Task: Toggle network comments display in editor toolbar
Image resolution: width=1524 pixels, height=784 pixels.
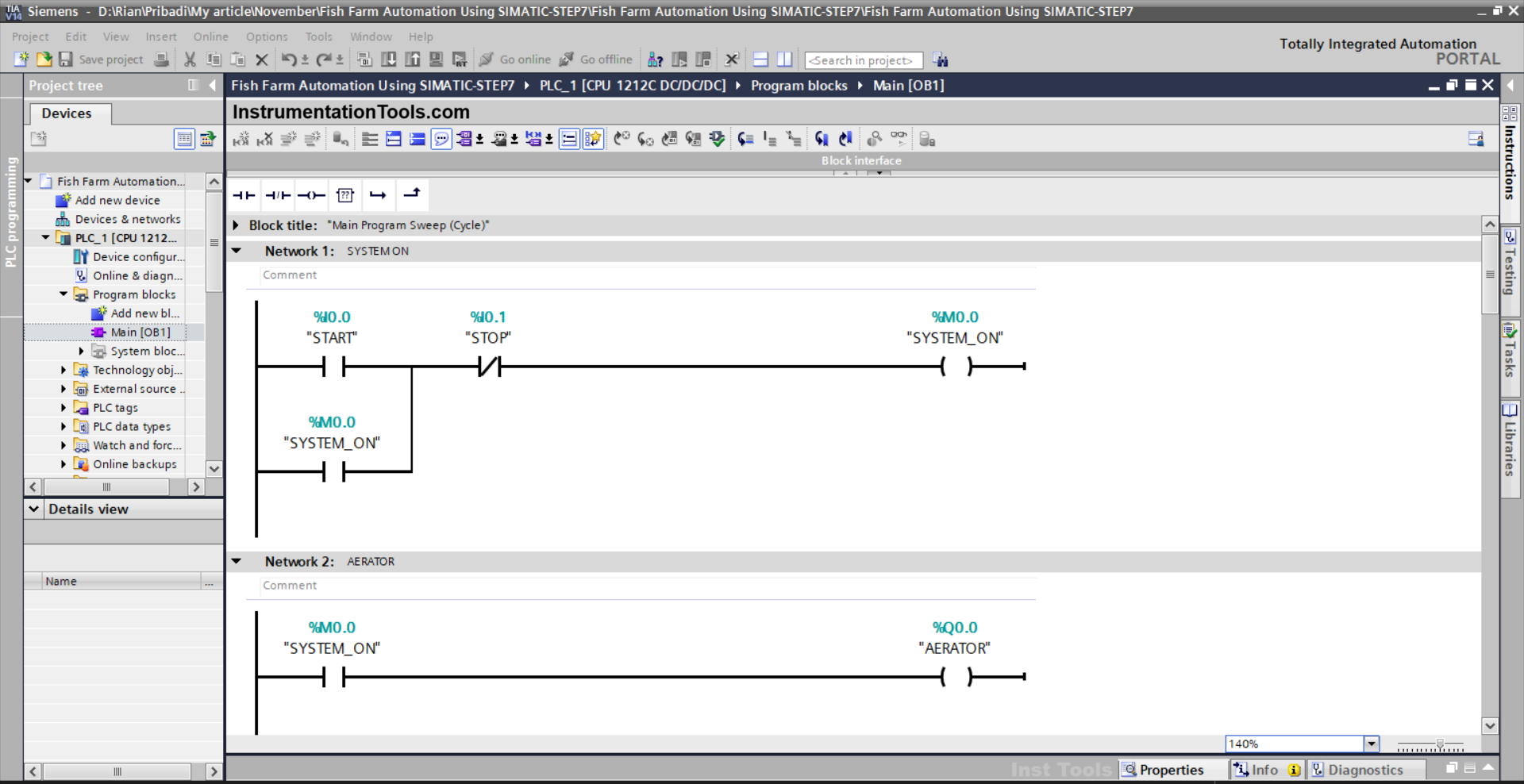Action: 441,140
